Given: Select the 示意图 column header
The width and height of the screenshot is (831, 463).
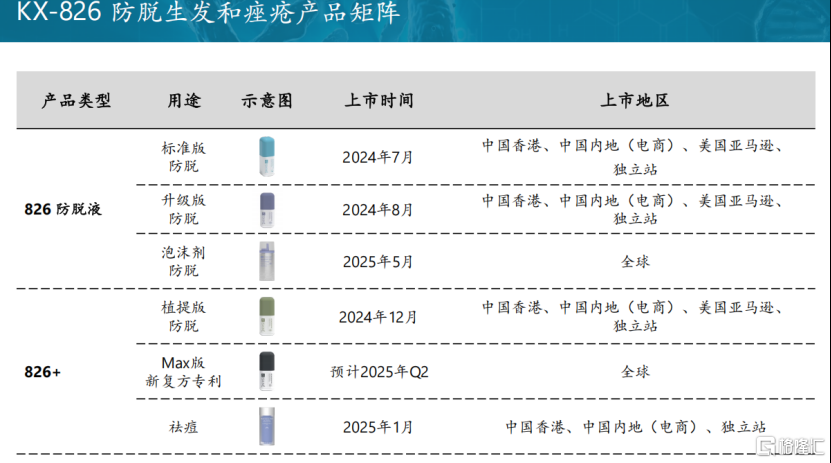Looking at the screenshot, I should coord(267,101).
